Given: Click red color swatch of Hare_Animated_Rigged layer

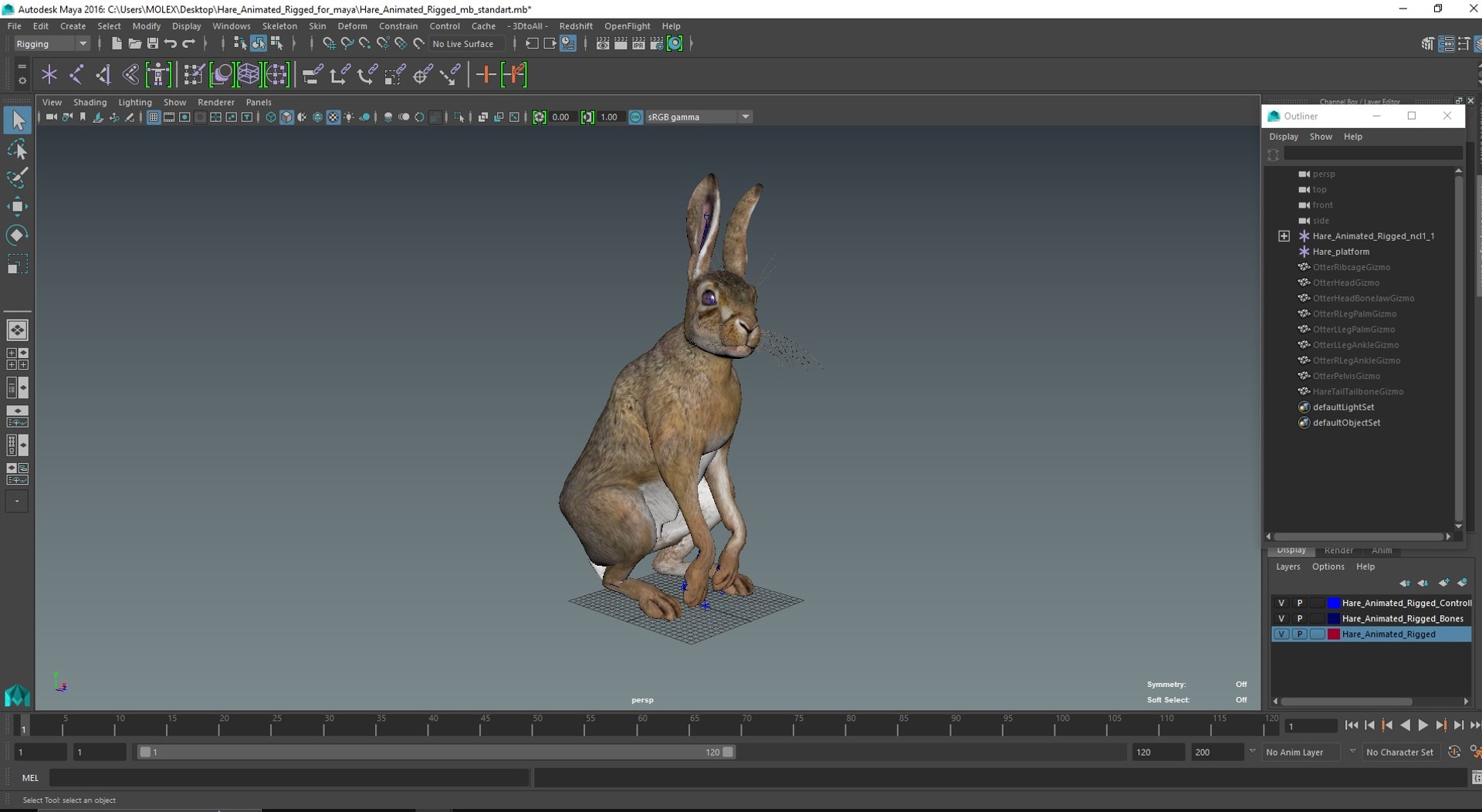Looking at the screenshot, I should [x=1334, y=634].
